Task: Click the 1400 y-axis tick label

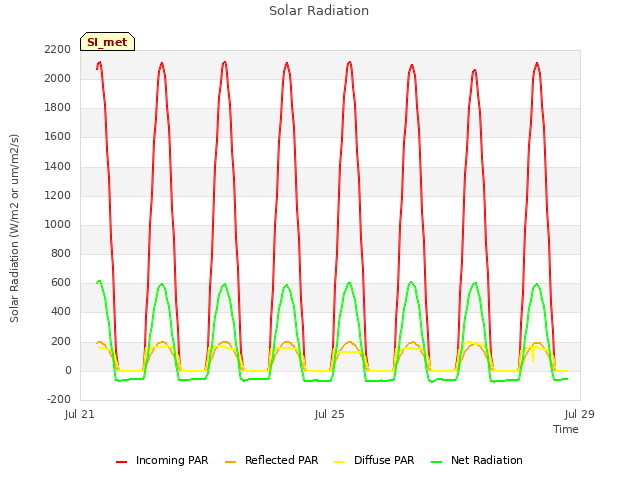Action: [x=58, y=166]
